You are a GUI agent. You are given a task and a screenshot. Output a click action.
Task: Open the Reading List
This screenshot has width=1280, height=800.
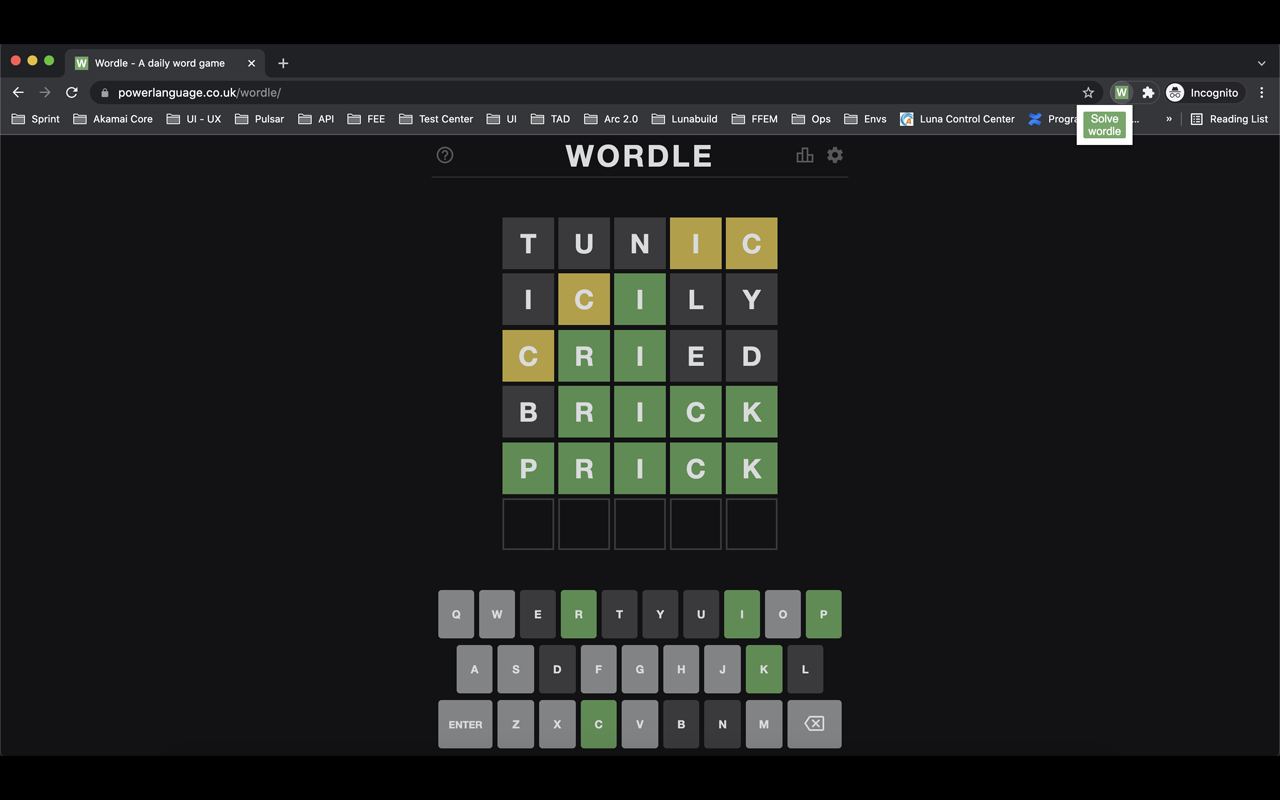tap(1229, 119)
